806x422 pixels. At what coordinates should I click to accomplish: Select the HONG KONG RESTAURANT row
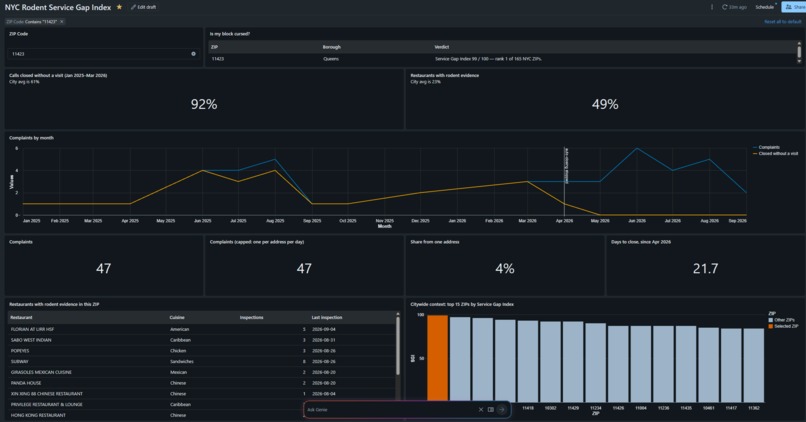pos(202,415)
